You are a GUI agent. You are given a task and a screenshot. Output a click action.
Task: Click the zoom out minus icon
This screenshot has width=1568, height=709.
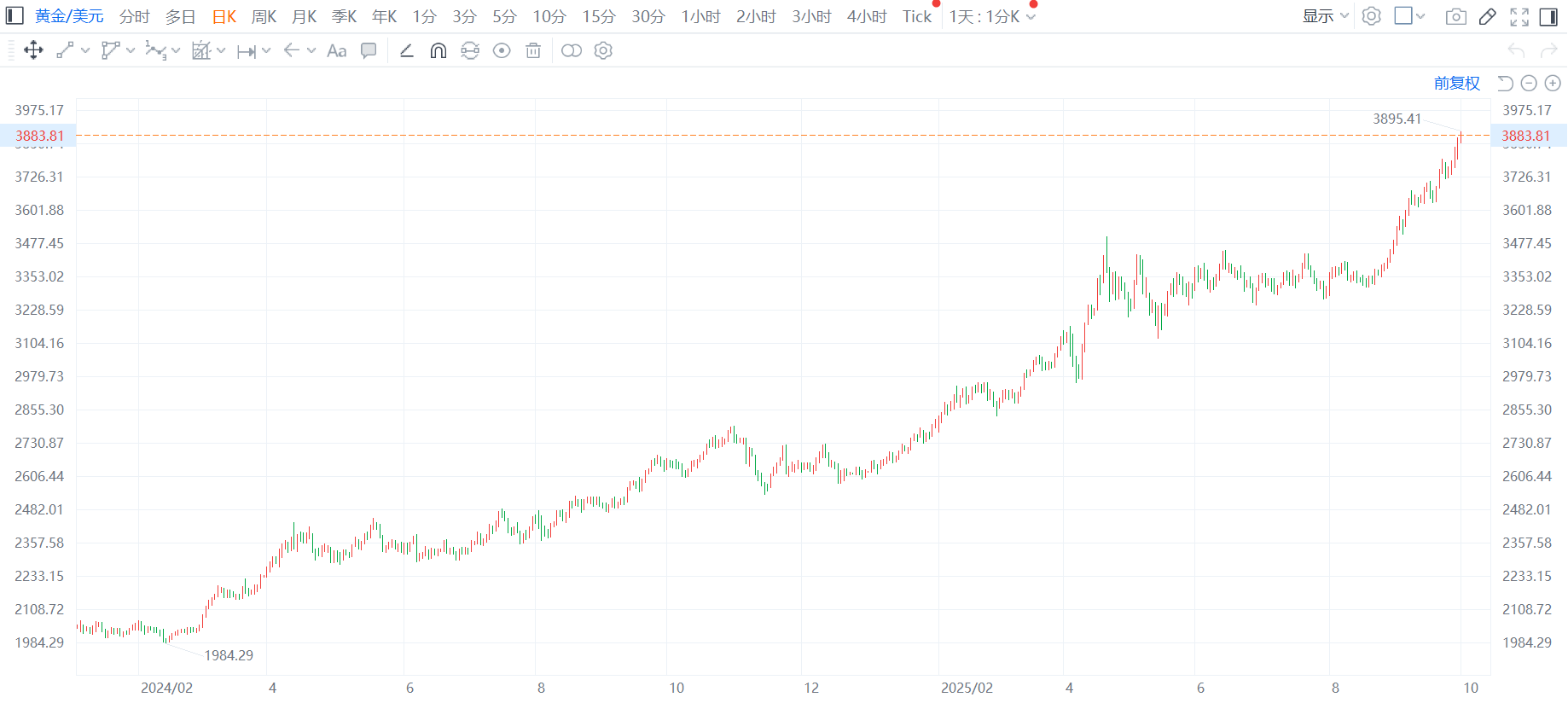pos(1529,83)
